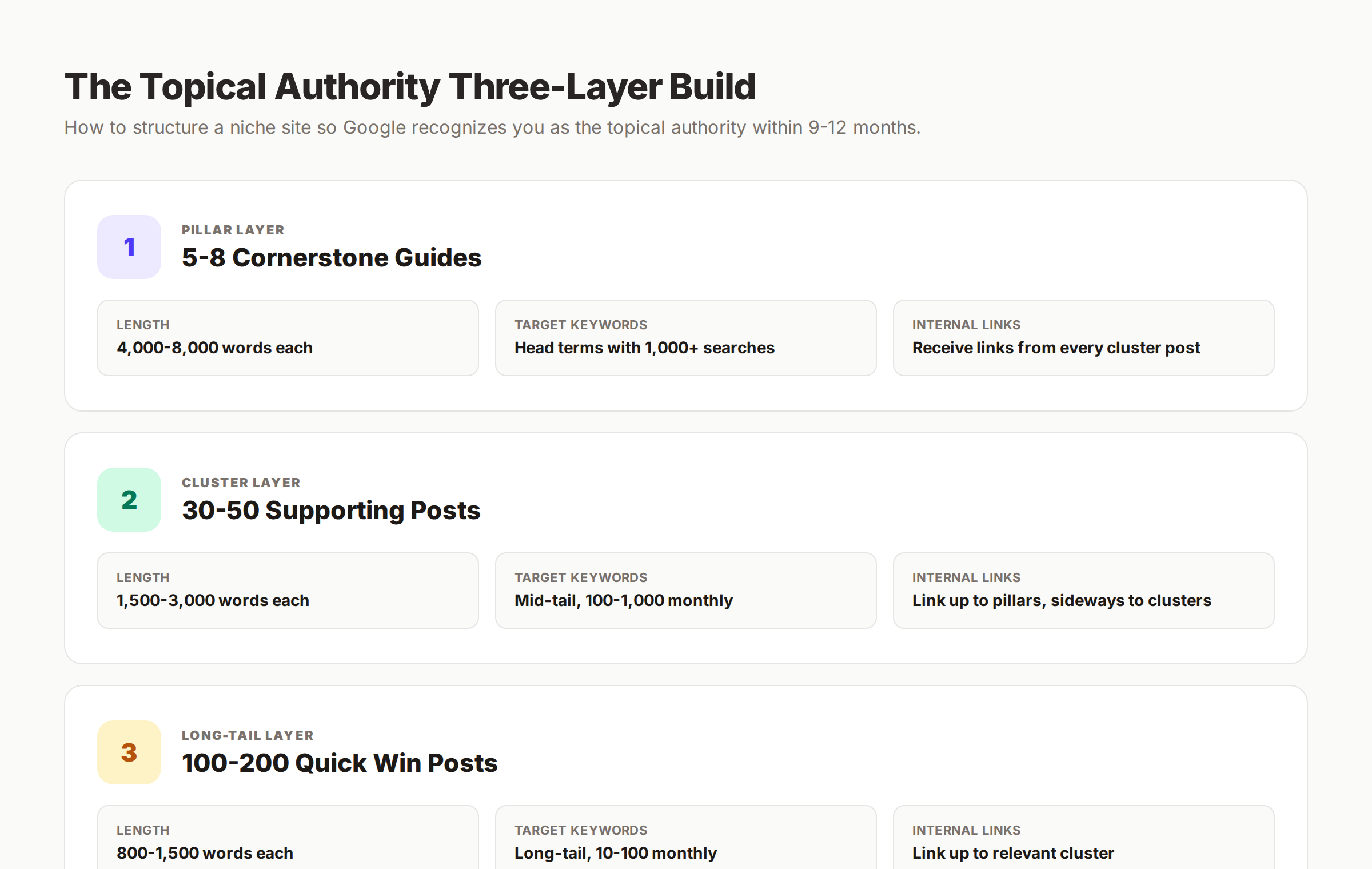The height and width of the screenshot is (869, 1372).
Task: Click the LENGTH label in Cluster layer card
Action: [x=143, y=577]
